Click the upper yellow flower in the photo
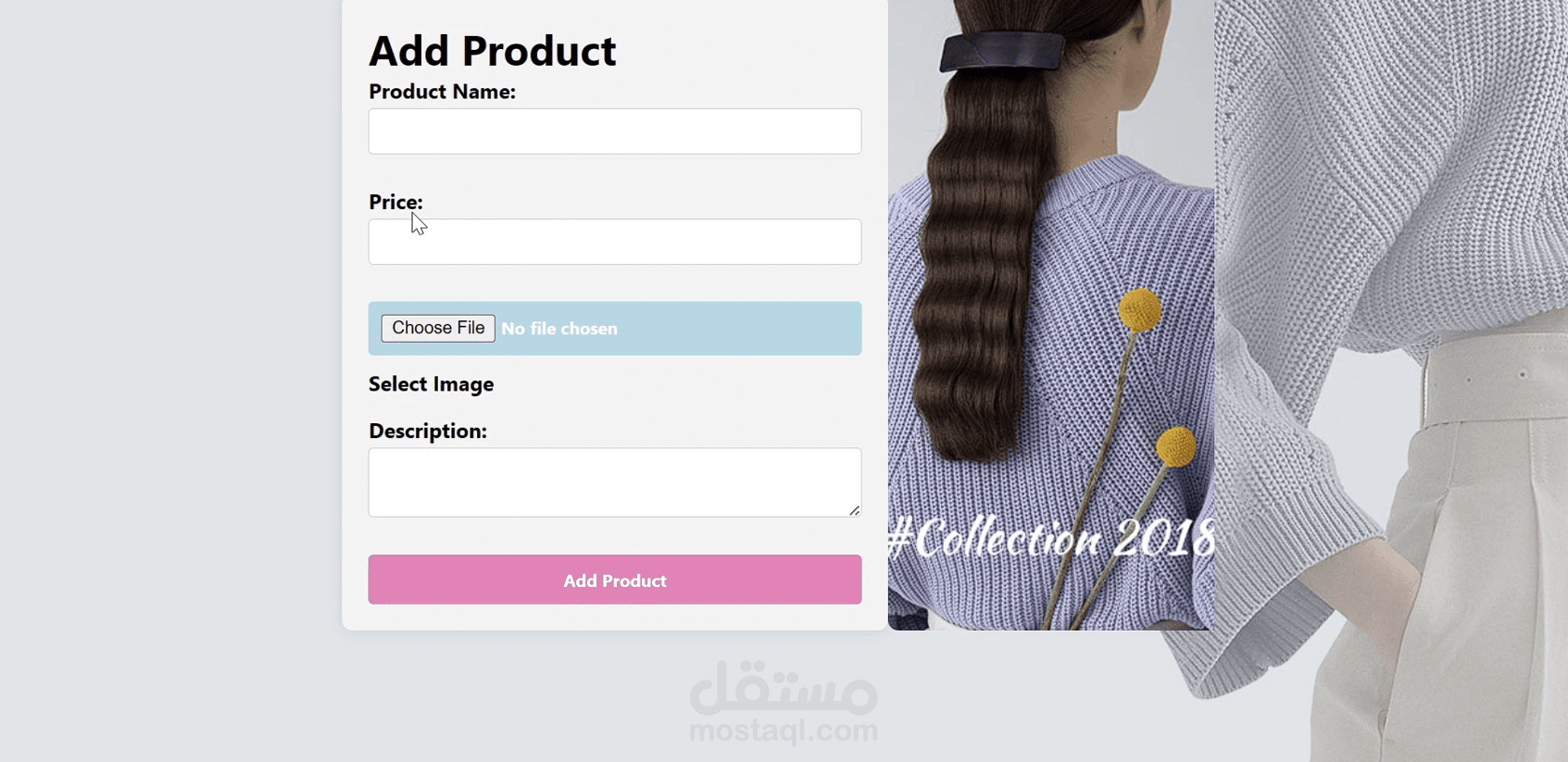1568x762 pixels. coord(1140,309)
